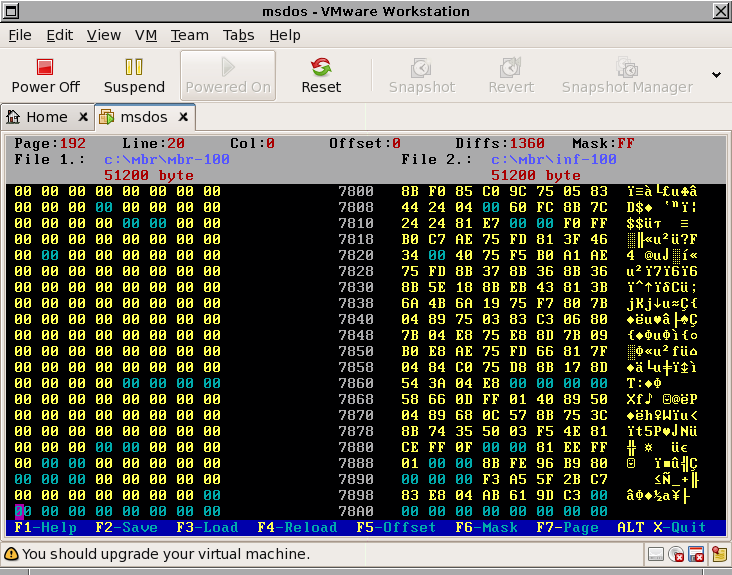Open the Tabs menu
732x575 pixels.
coord(239,35)
